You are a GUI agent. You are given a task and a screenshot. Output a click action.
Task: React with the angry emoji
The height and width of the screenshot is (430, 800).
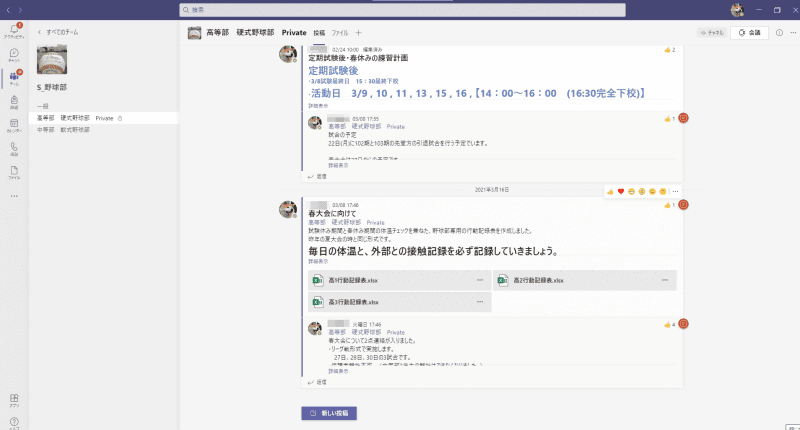[663, 191]
